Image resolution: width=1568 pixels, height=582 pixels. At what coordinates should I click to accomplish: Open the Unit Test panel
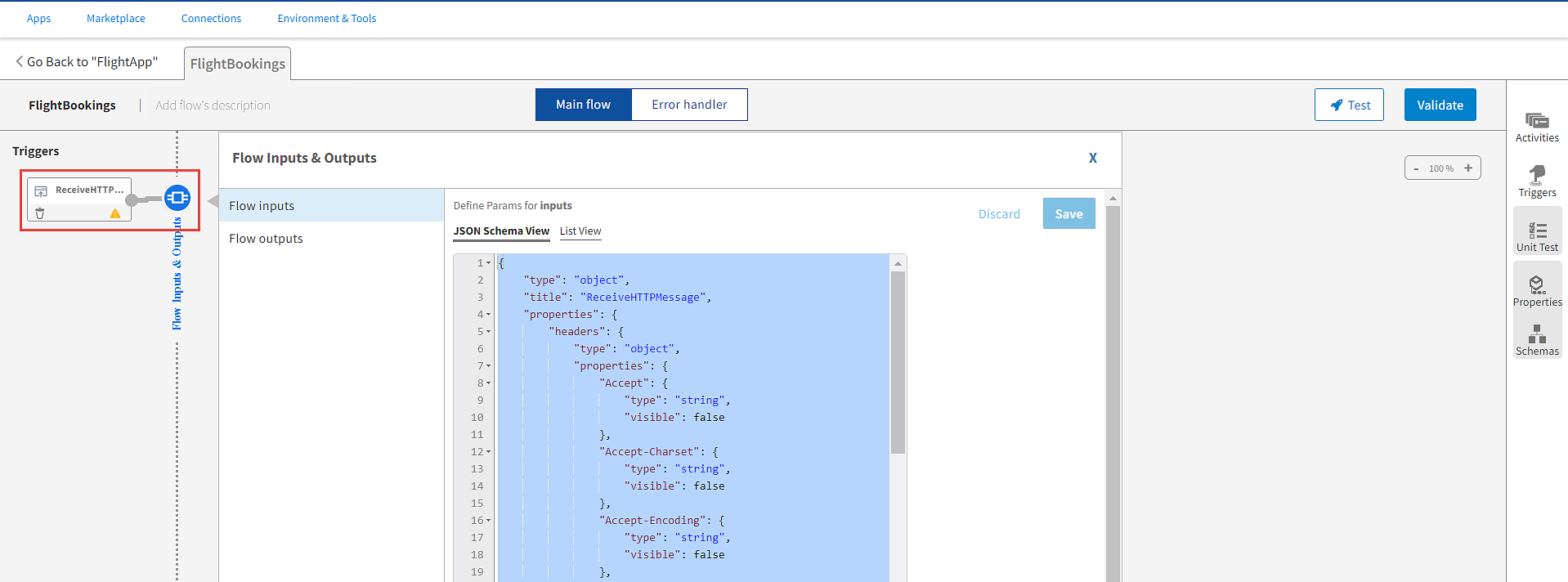(x=1536, y=235)
